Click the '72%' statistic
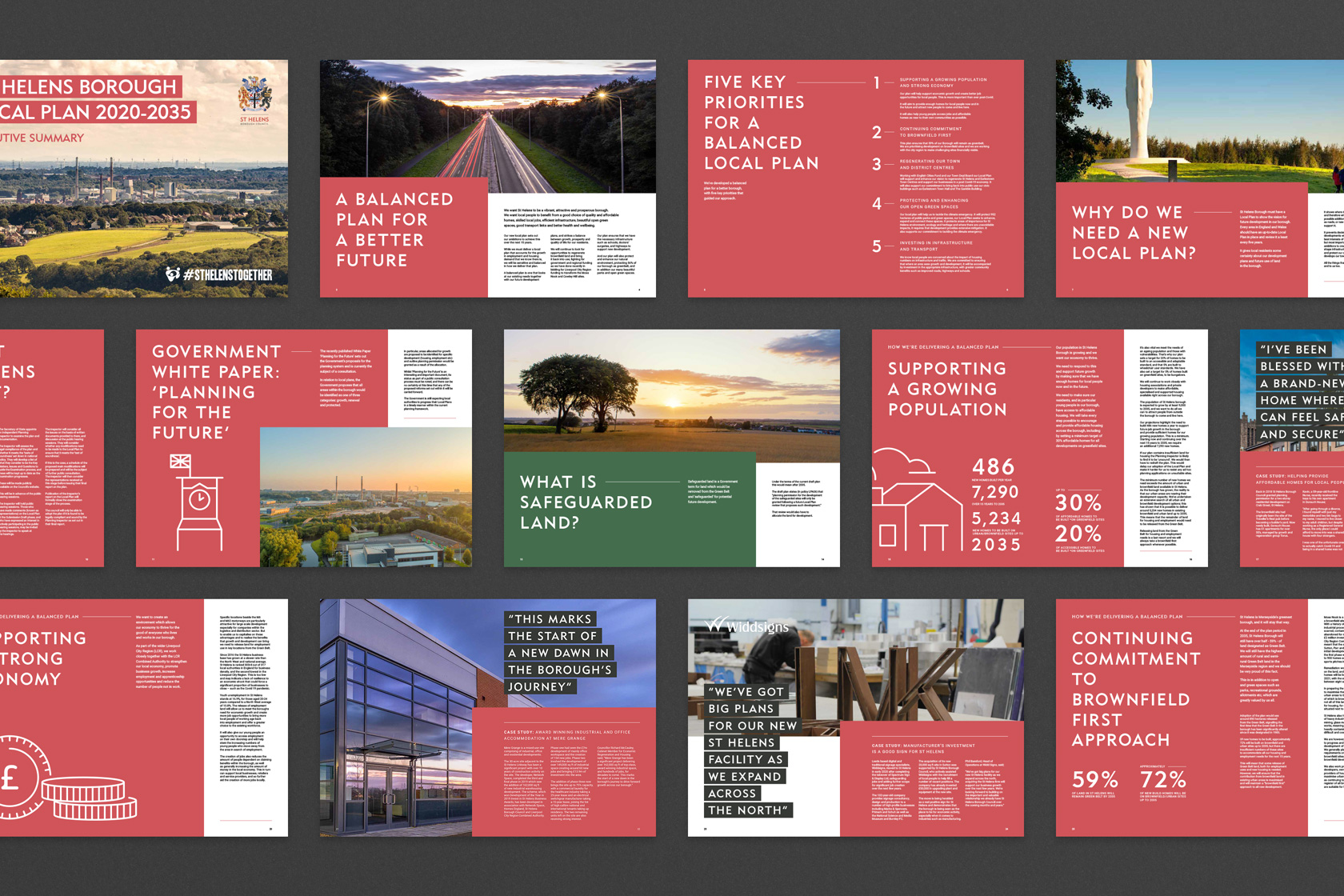This screenshot has height=896, width=1344. 1163,779
